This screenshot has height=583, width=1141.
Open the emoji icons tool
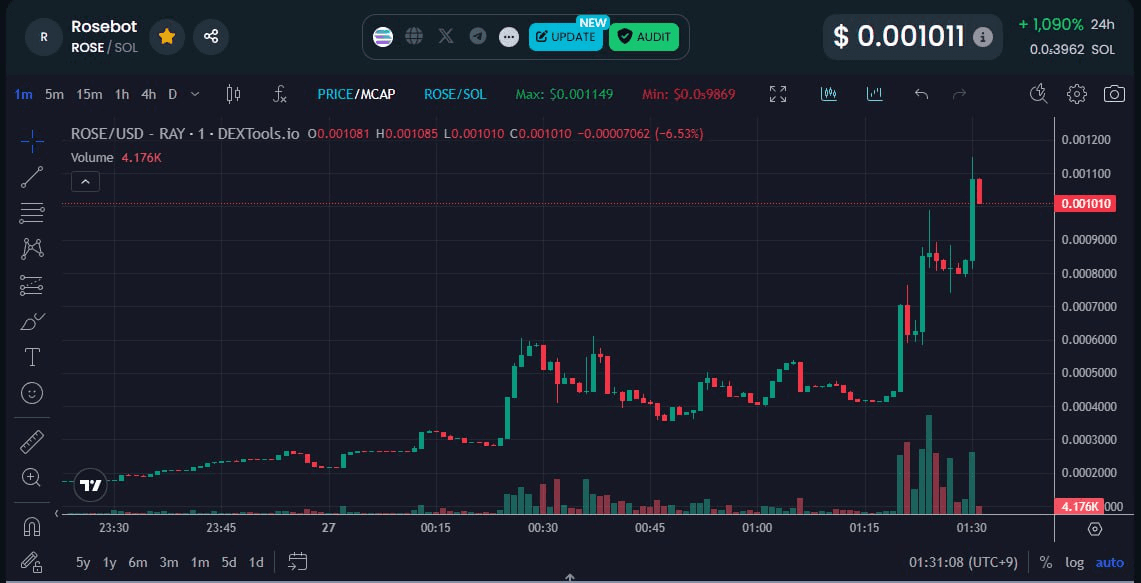[32, 393]
